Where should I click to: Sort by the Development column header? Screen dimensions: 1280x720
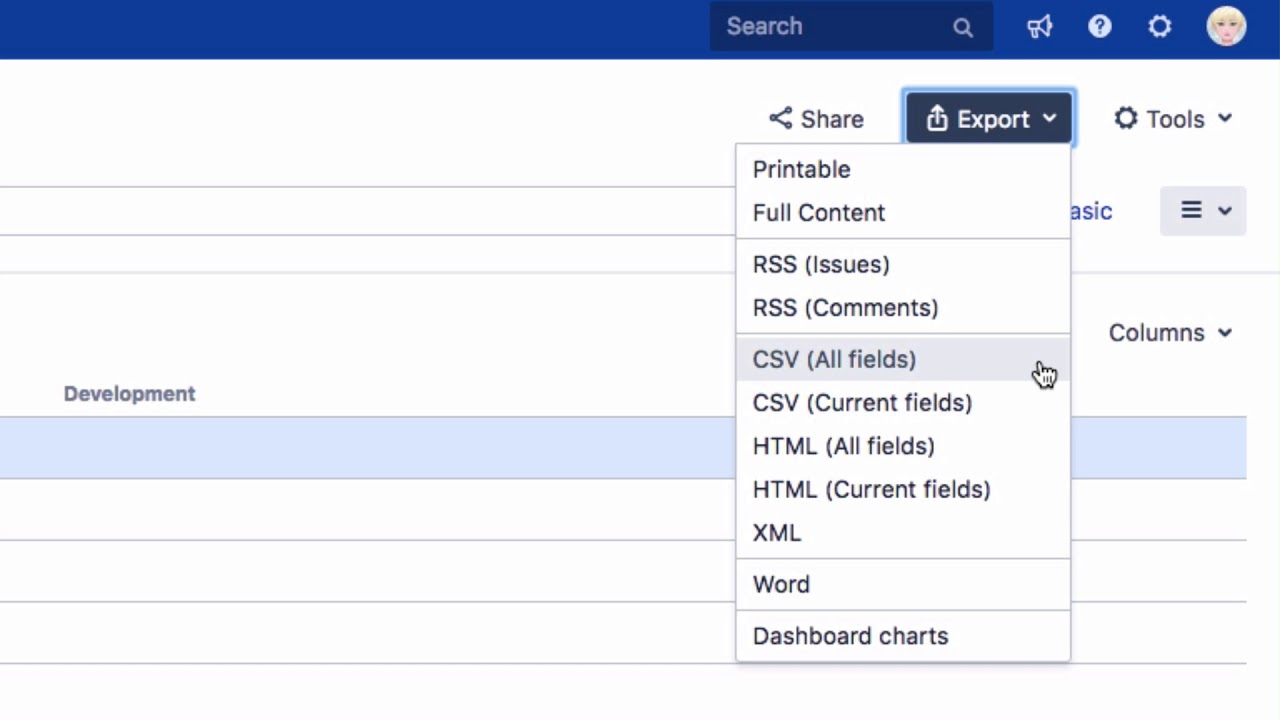(130, 394)
